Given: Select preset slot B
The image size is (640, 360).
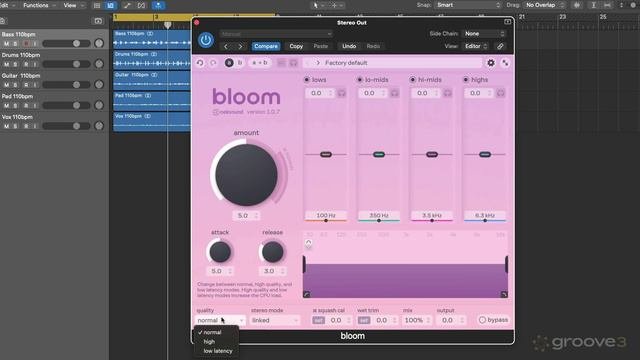Looking at the screenshot, I should pyautogui.click(x=240, y=63).
